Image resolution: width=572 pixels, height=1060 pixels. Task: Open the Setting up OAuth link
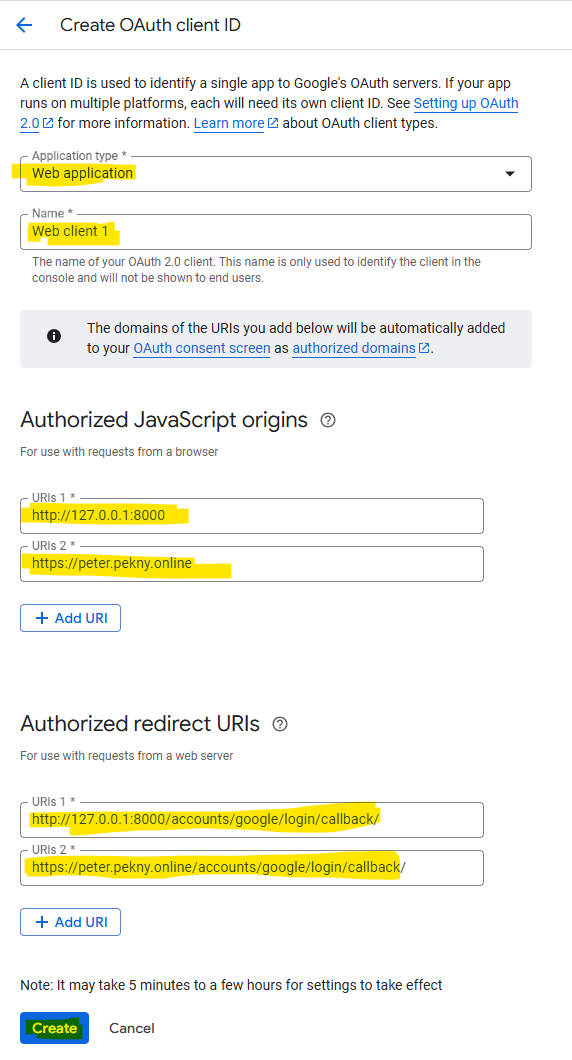[466, 103]
